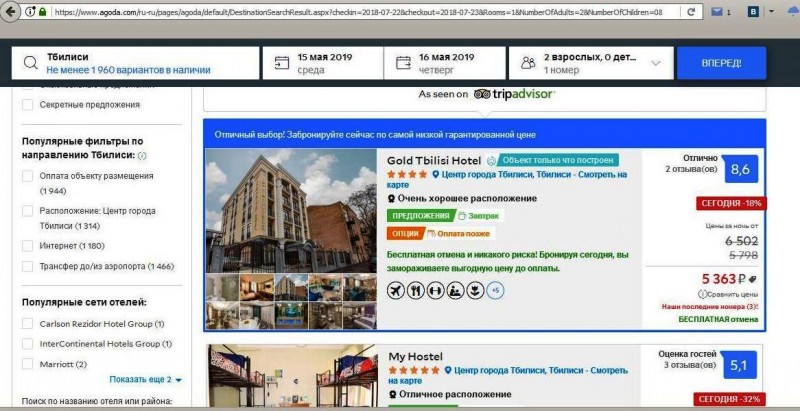Open the mail envelope toolbar icon
Viewport: 800px width, 411px height.
pyautogui.click(x=717, y=11)
